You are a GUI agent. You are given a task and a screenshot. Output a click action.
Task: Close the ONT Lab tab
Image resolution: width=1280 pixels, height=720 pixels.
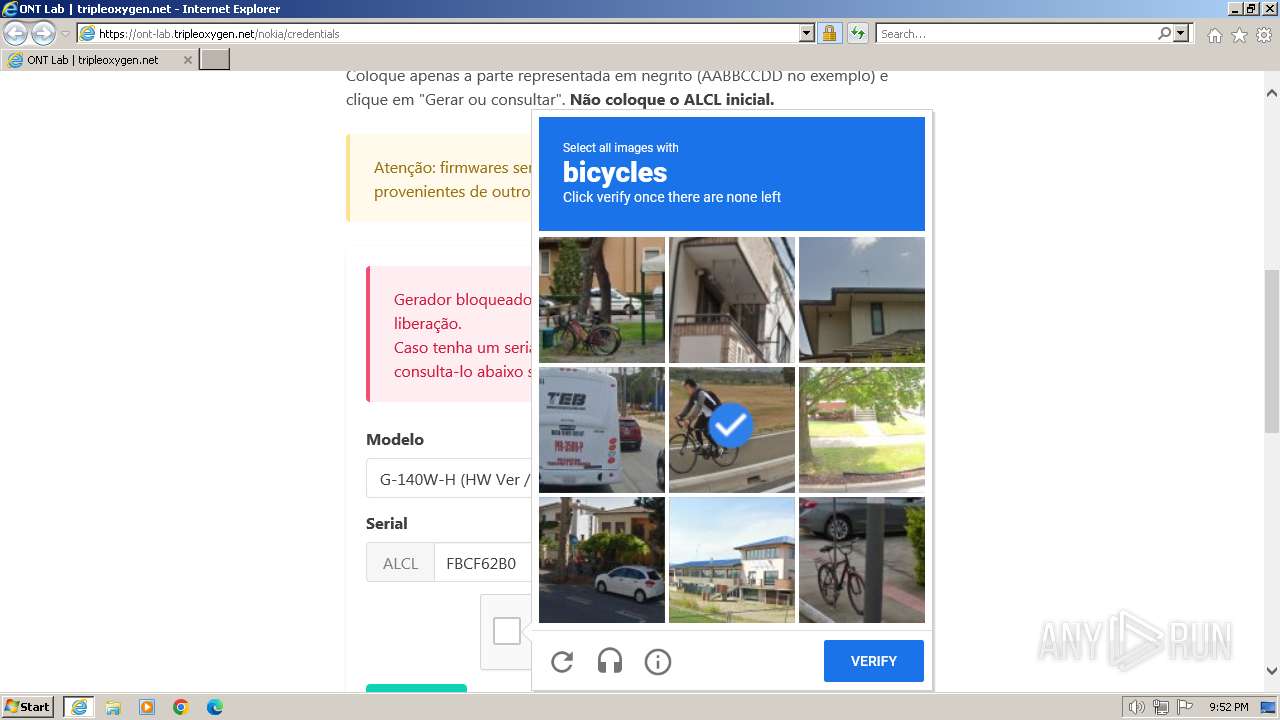[187, 60]
